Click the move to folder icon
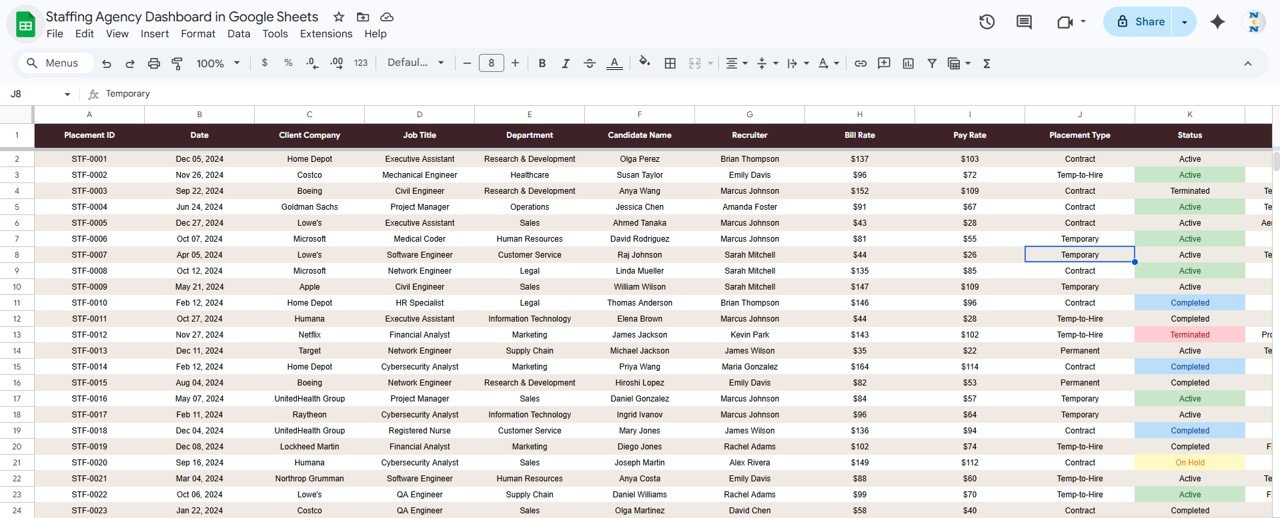1280x518 pixels. 363,17
